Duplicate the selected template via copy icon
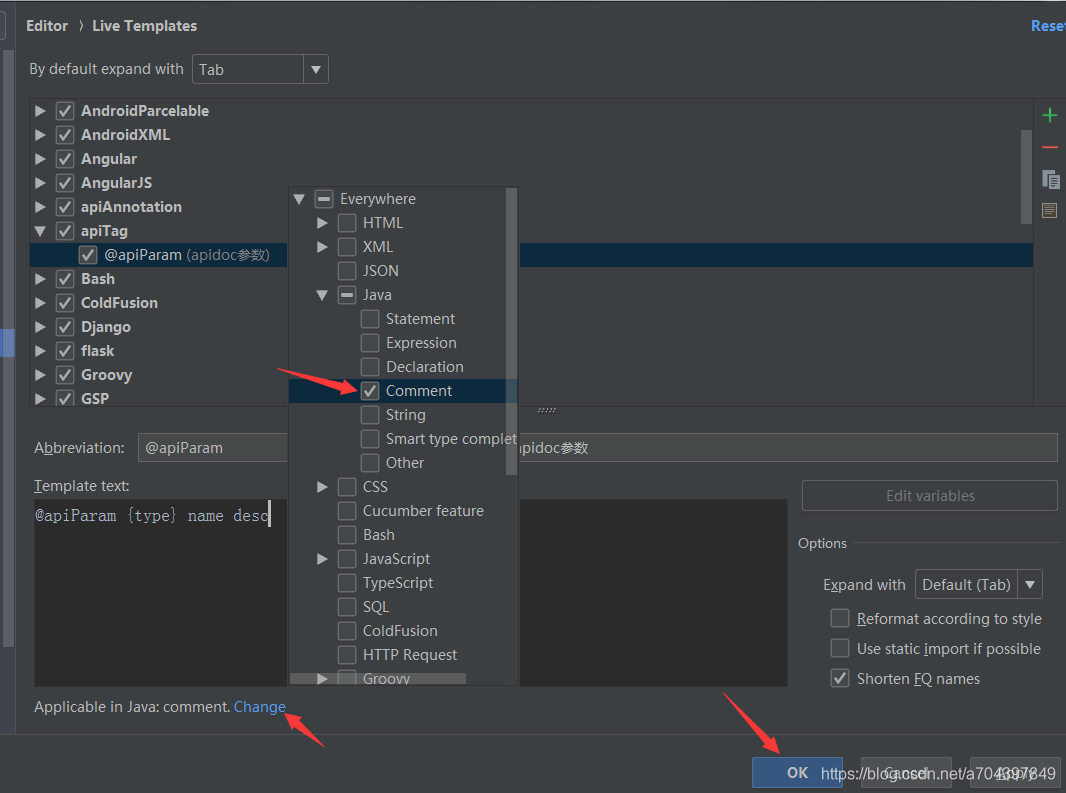Image resolution: width=1066 pixels, height=793 pixels. coord(1050,180)
